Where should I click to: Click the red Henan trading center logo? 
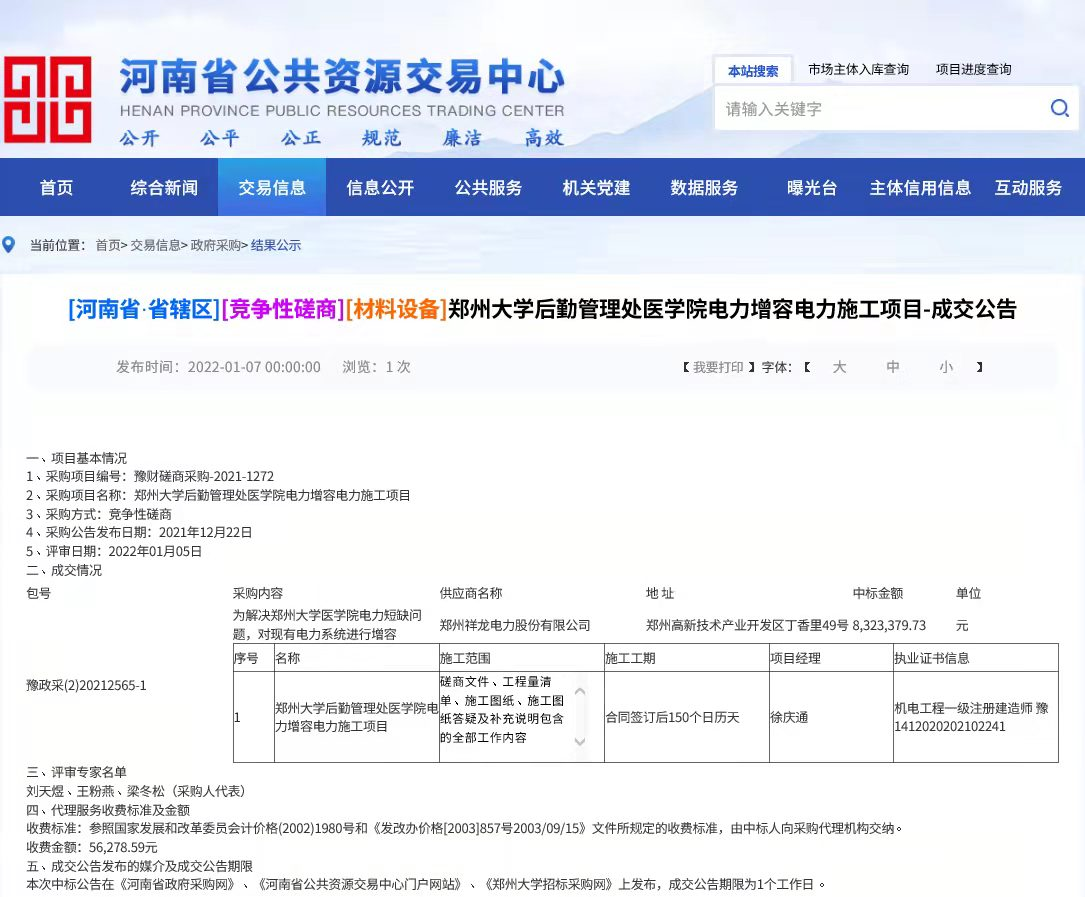48,100
